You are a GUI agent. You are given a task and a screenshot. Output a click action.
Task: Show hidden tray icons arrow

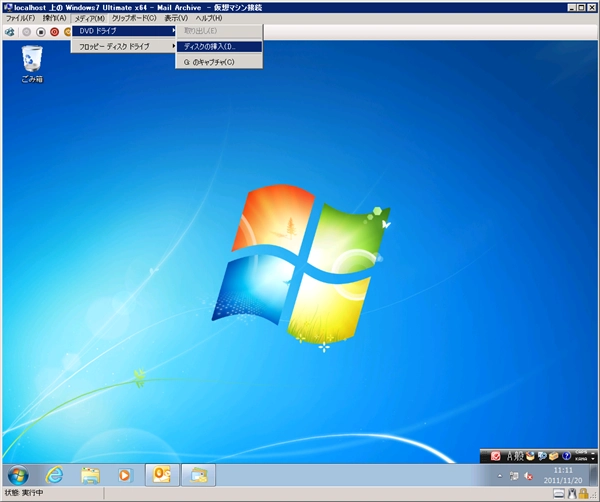coord(500,476)
